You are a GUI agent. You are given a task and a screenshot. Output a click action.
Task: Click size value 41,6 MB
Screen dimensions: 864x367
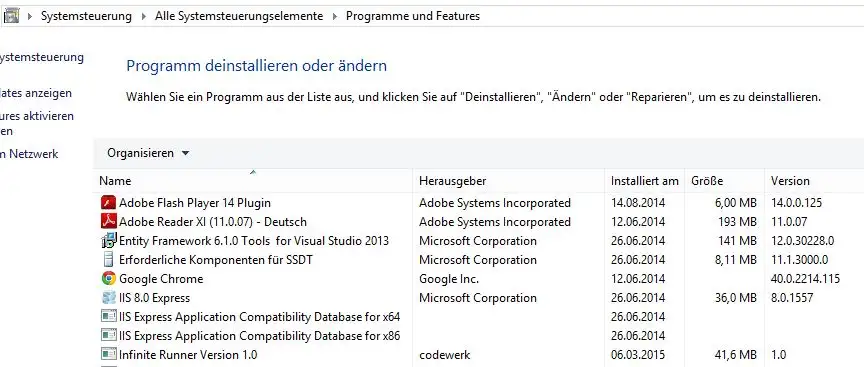(x=736, y=354)
